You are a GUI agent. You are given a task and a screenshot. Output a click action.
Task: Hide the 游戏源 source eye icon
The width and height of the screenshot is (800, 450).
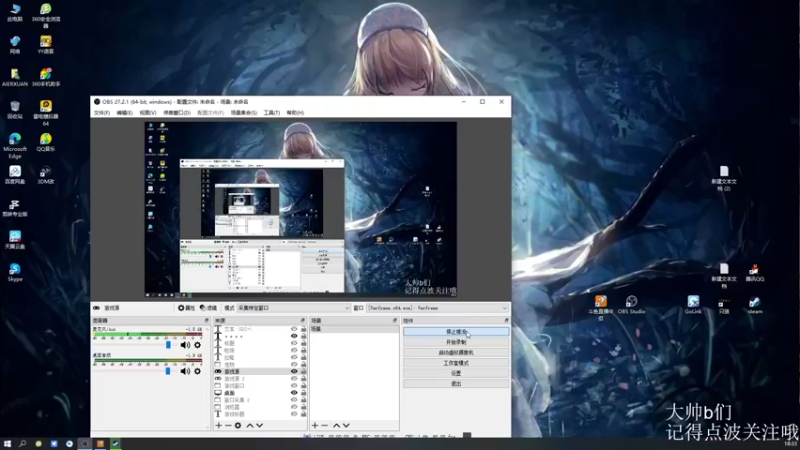tap(294, 371)
